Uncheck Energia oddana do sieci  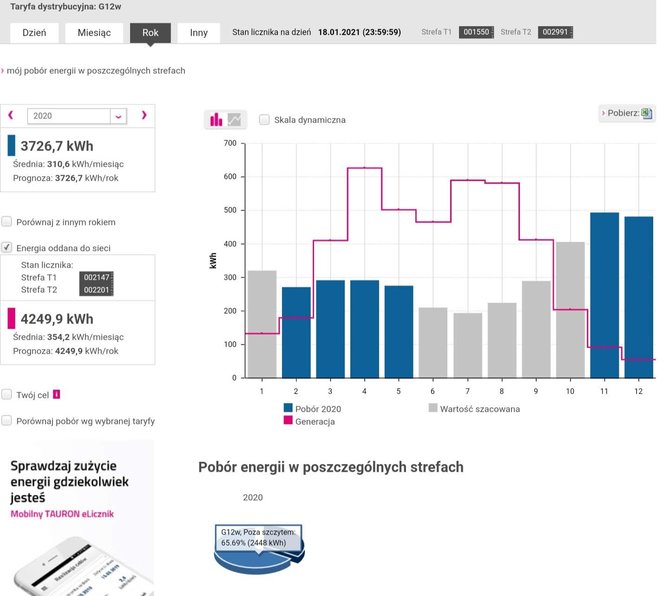coord(8,247)
